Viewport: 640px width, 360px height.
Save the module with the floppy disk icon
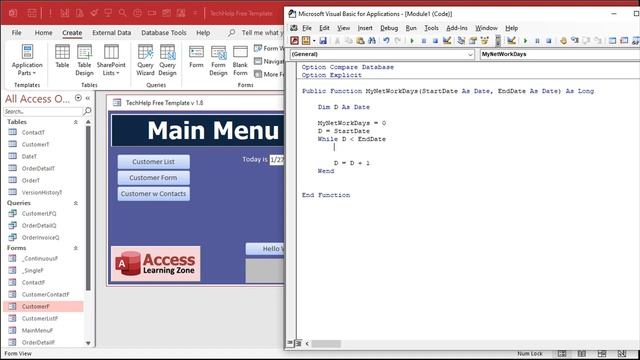click(323, 40)
